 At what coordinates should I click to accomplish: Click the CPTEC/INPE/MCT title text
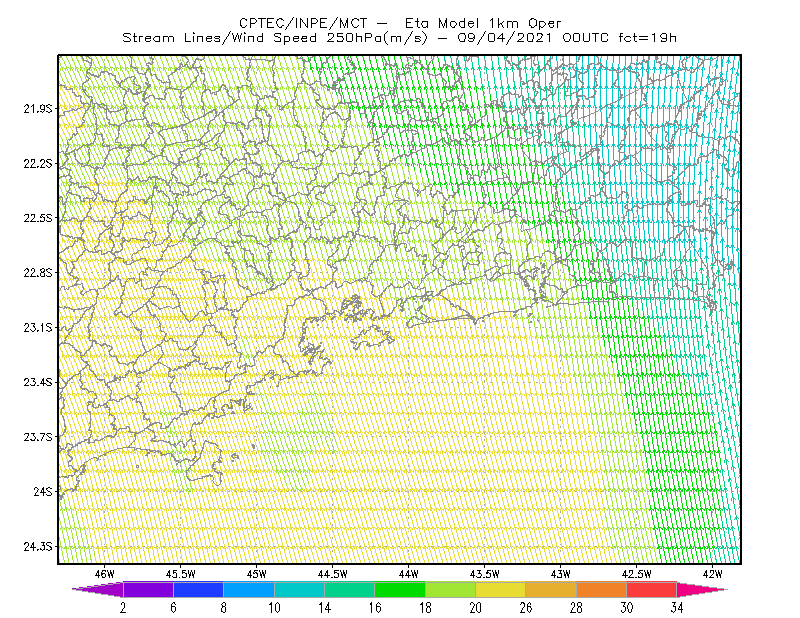click(x=303, y=23)
